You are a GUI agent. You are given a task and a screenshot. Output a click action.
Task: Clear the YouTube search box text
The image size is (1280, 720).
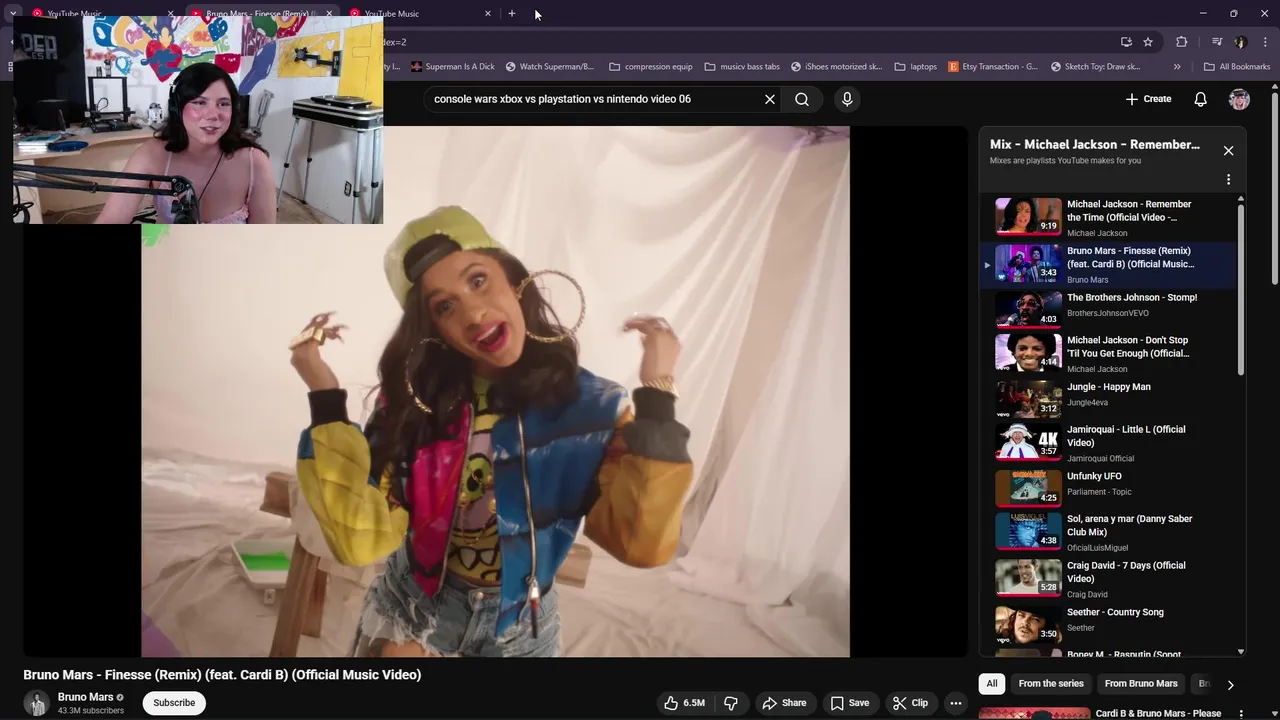point(770,99)
